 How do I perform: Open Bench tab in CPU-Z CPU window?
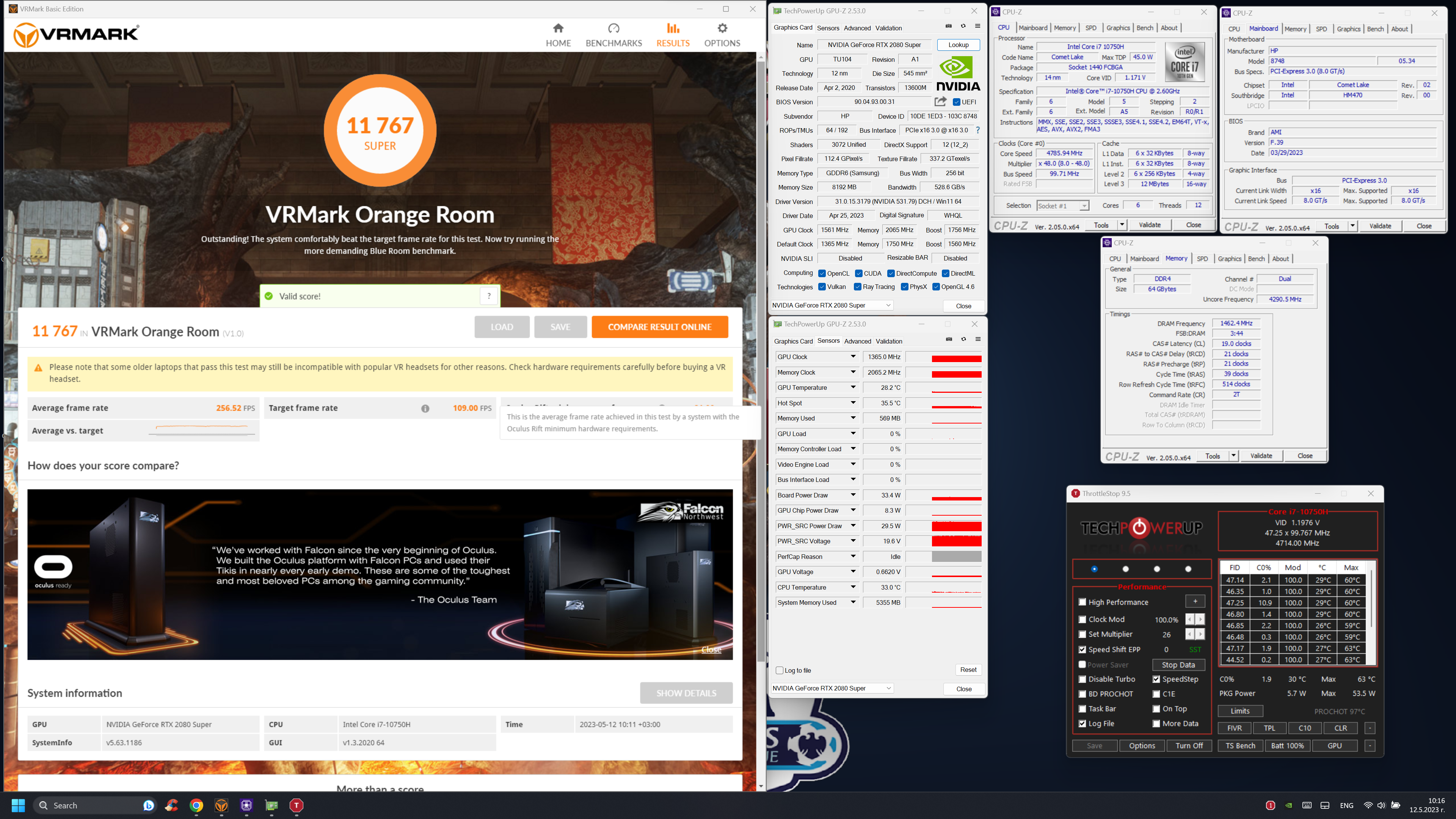coord(1145,28)
